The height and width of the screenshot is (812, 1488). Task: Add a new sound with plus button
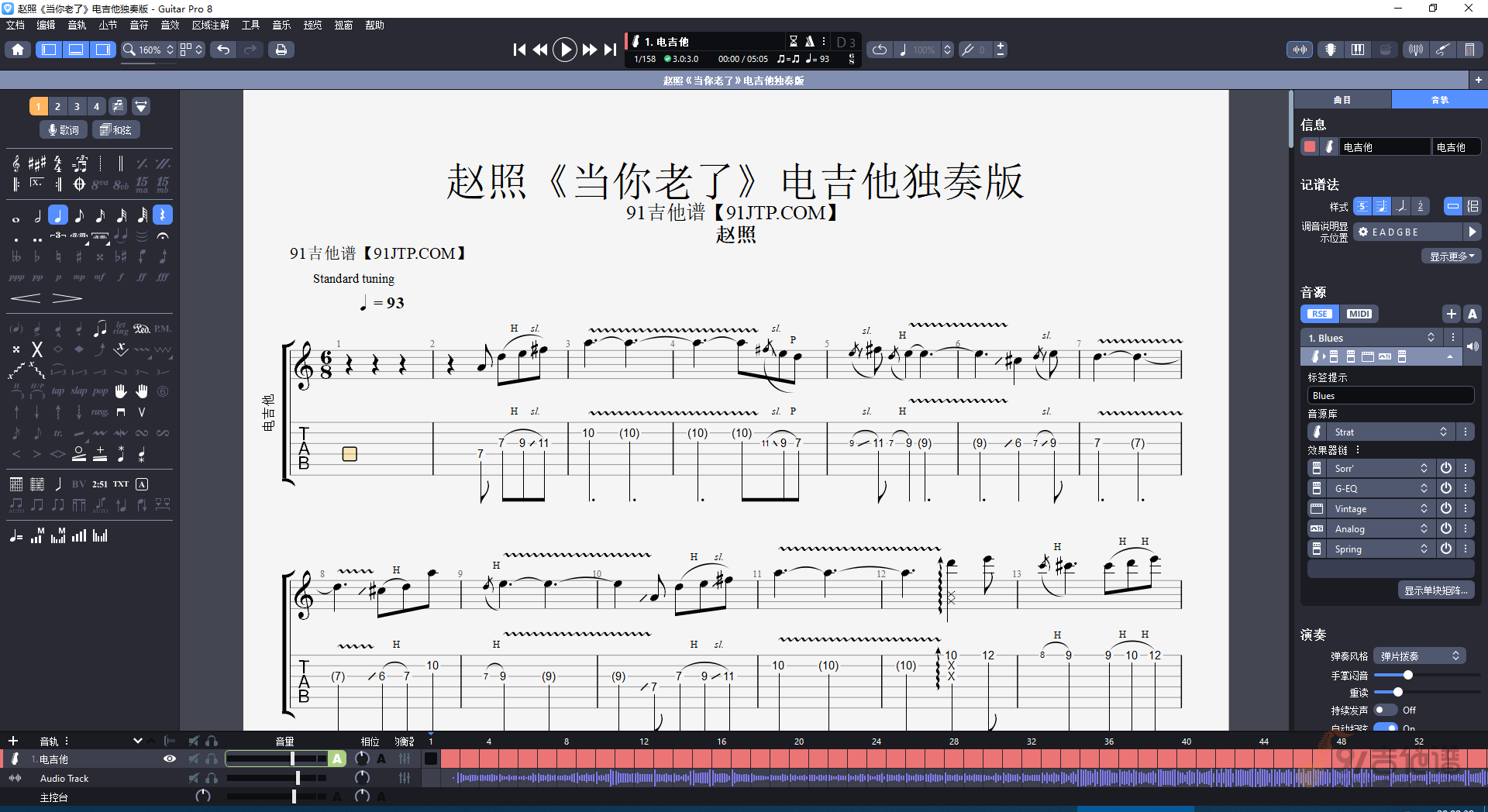(x=1452, y=314)
